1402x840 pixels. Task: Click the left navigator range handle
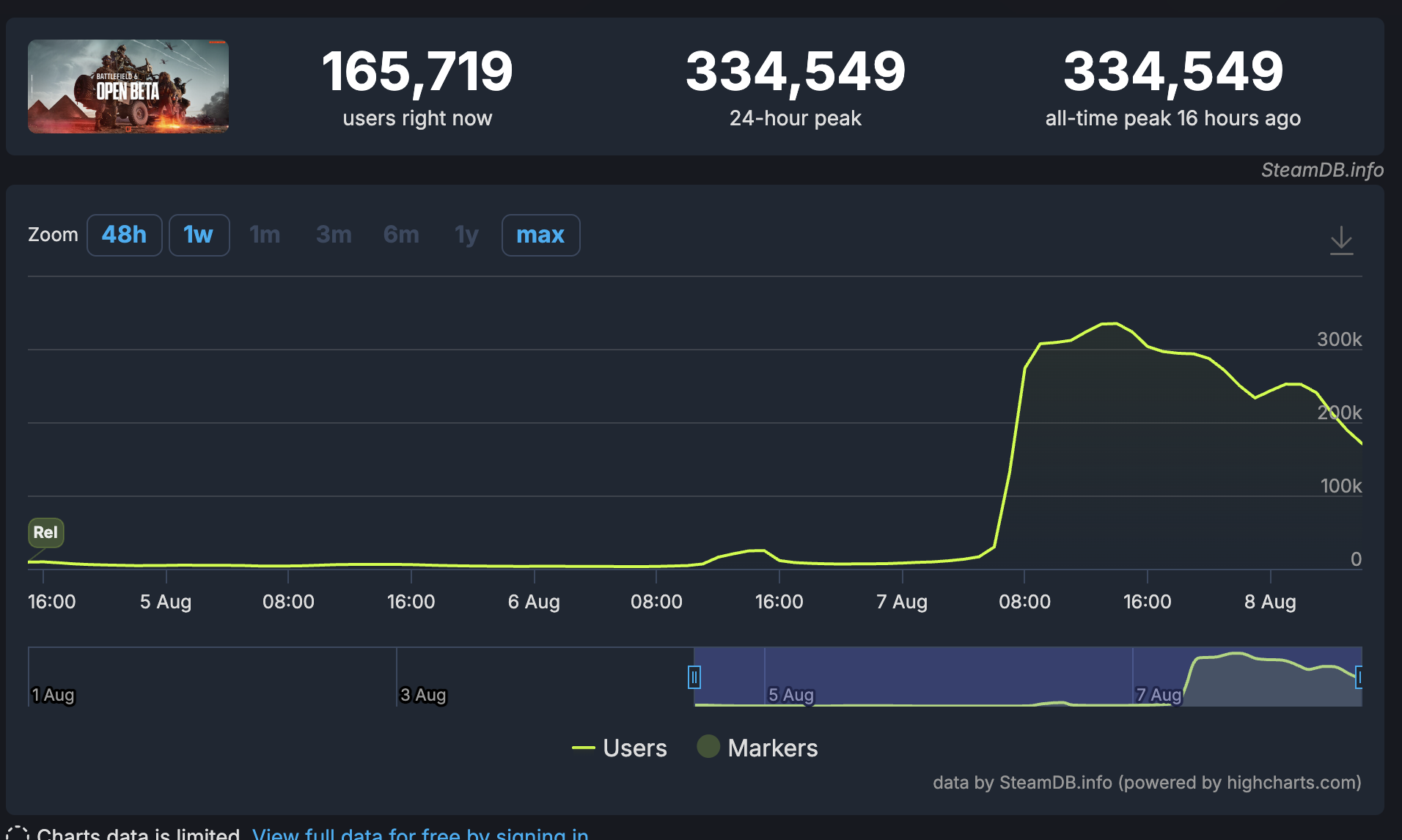tap(695, 677)
